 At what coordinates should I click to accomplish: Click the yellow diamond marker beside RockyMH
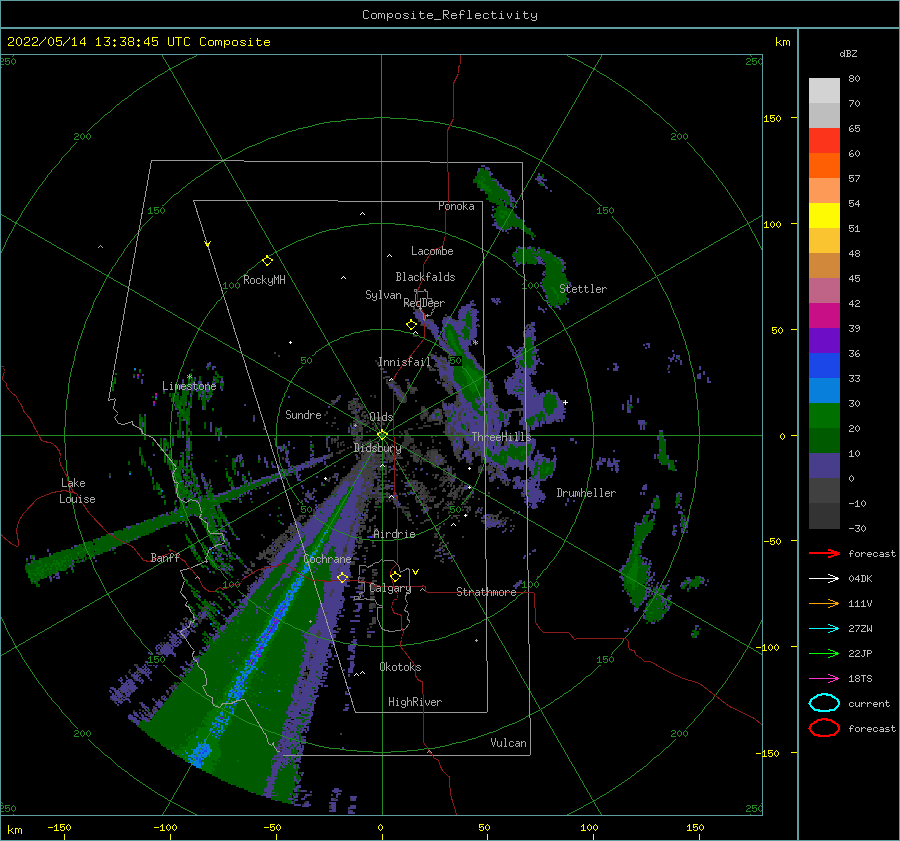(267, 261)
